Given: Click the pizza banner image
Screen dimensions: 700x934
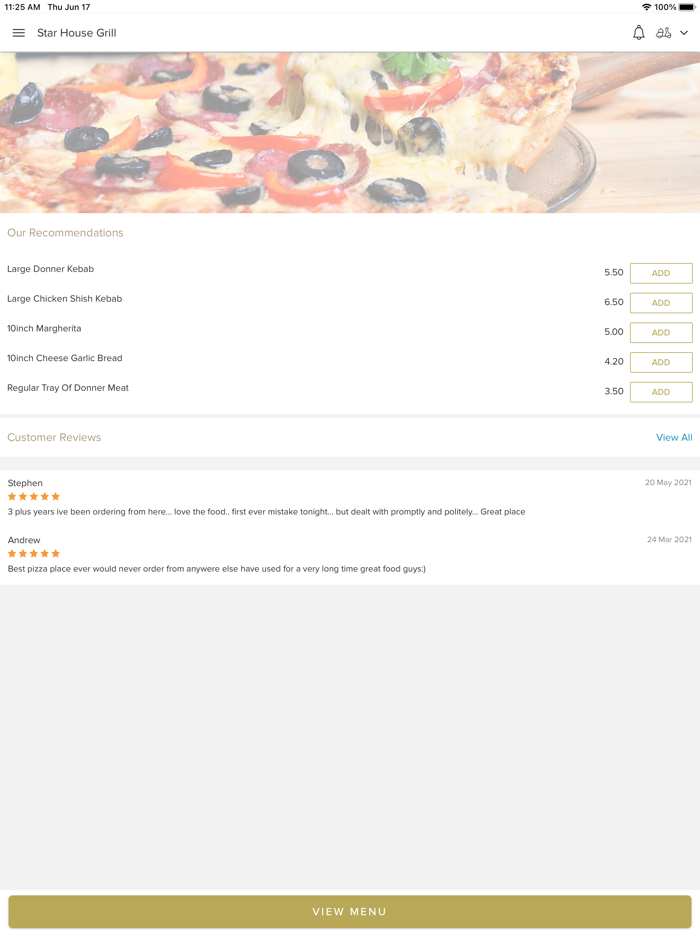Looking at the screenshot, I should (350, 130).
